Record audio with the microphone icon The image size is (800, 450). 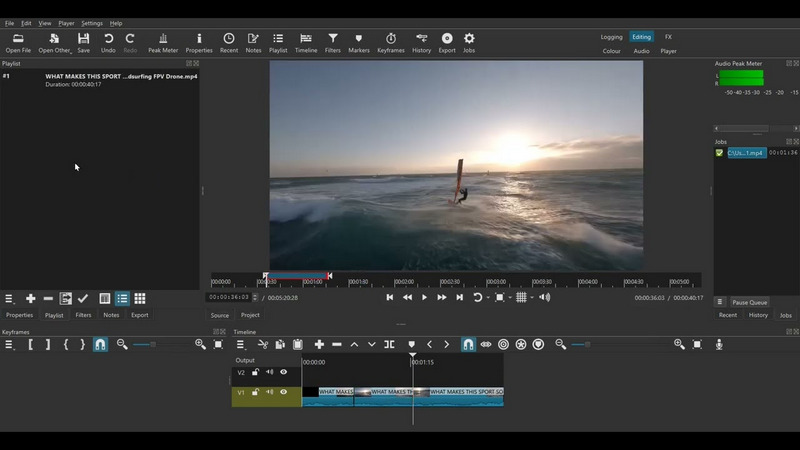[719, 344]
